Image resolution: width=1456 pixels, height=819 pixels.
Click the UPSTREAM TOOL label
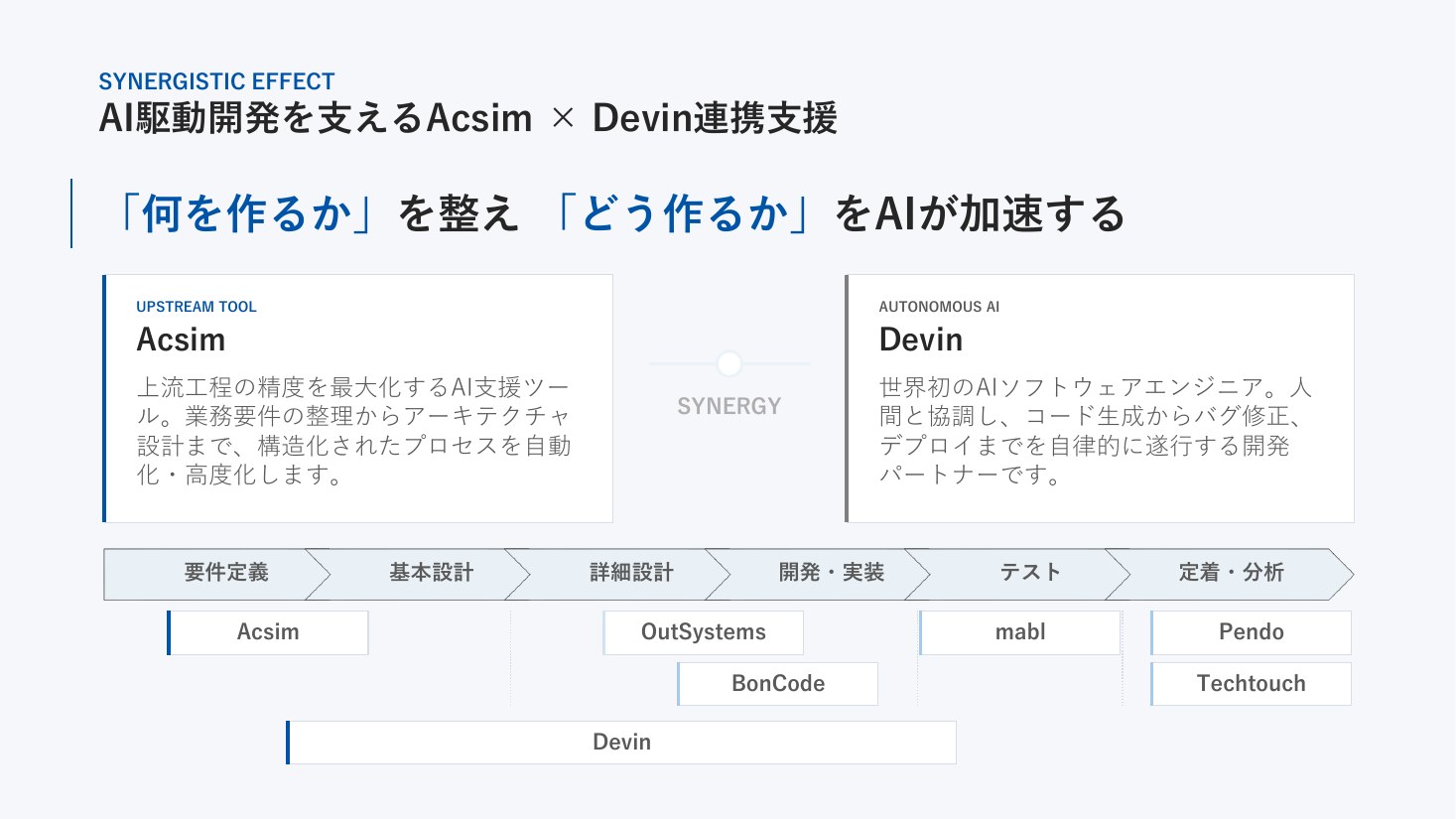(197, 307)
